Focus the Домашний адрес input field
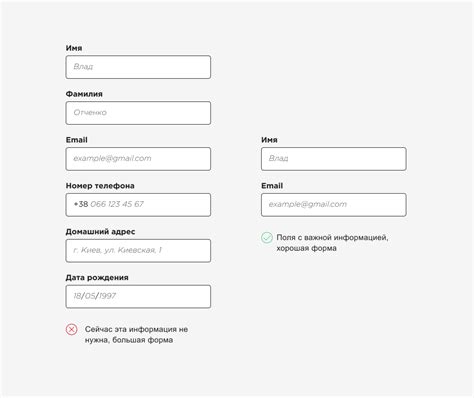The image size is (474, 398). (x=138, y=251)
